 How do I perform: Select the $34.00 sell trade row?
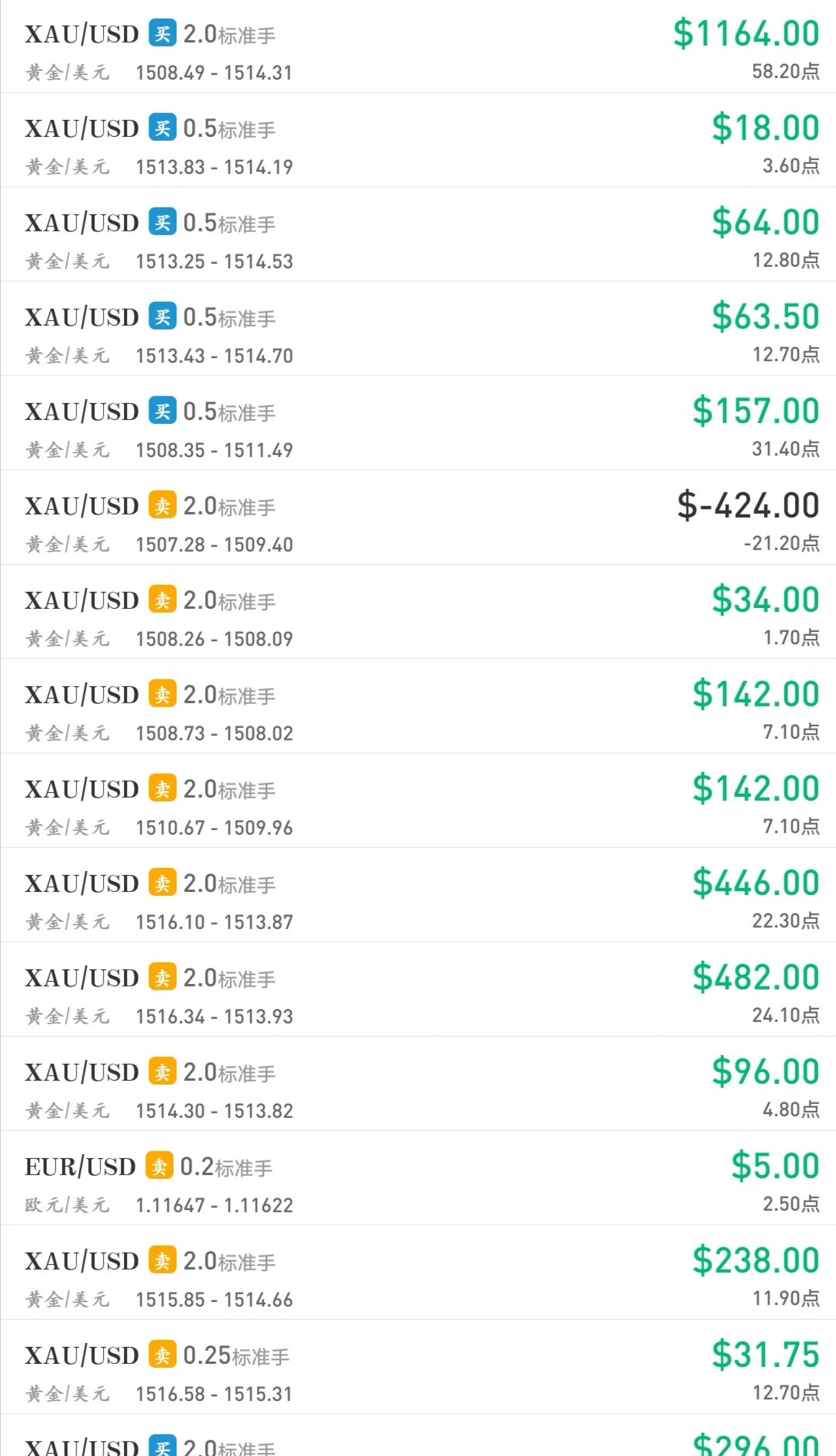(418, 612)
